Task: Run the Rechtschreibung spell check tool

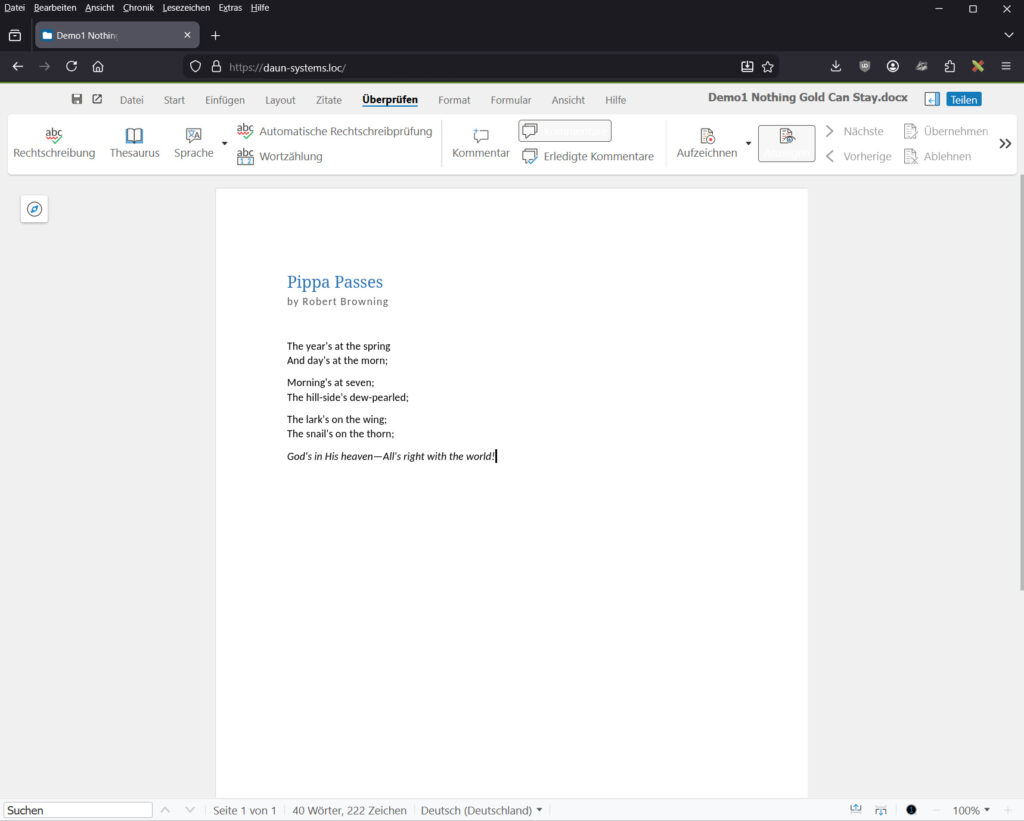Action: point(54,141)
